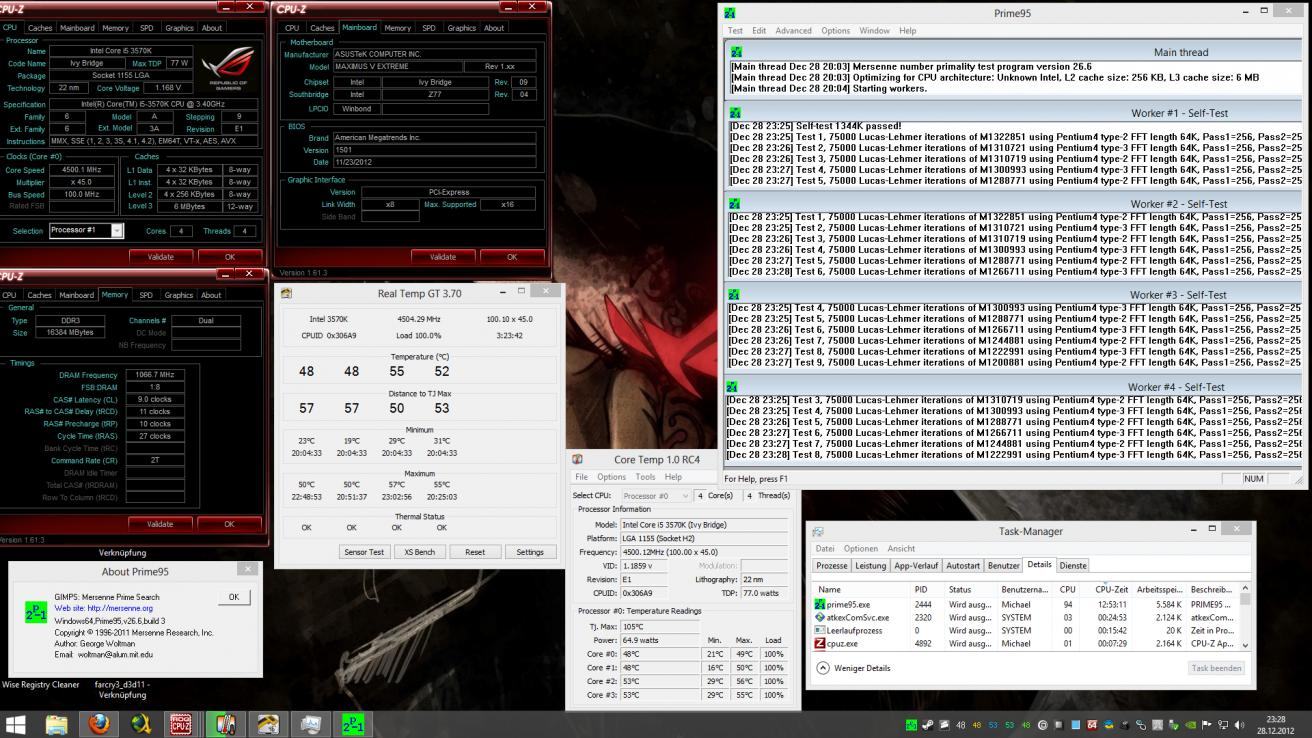Click OK in About Prime95 dialog
The height and width of the screenshot is (738, 1312).
[233, 597]
